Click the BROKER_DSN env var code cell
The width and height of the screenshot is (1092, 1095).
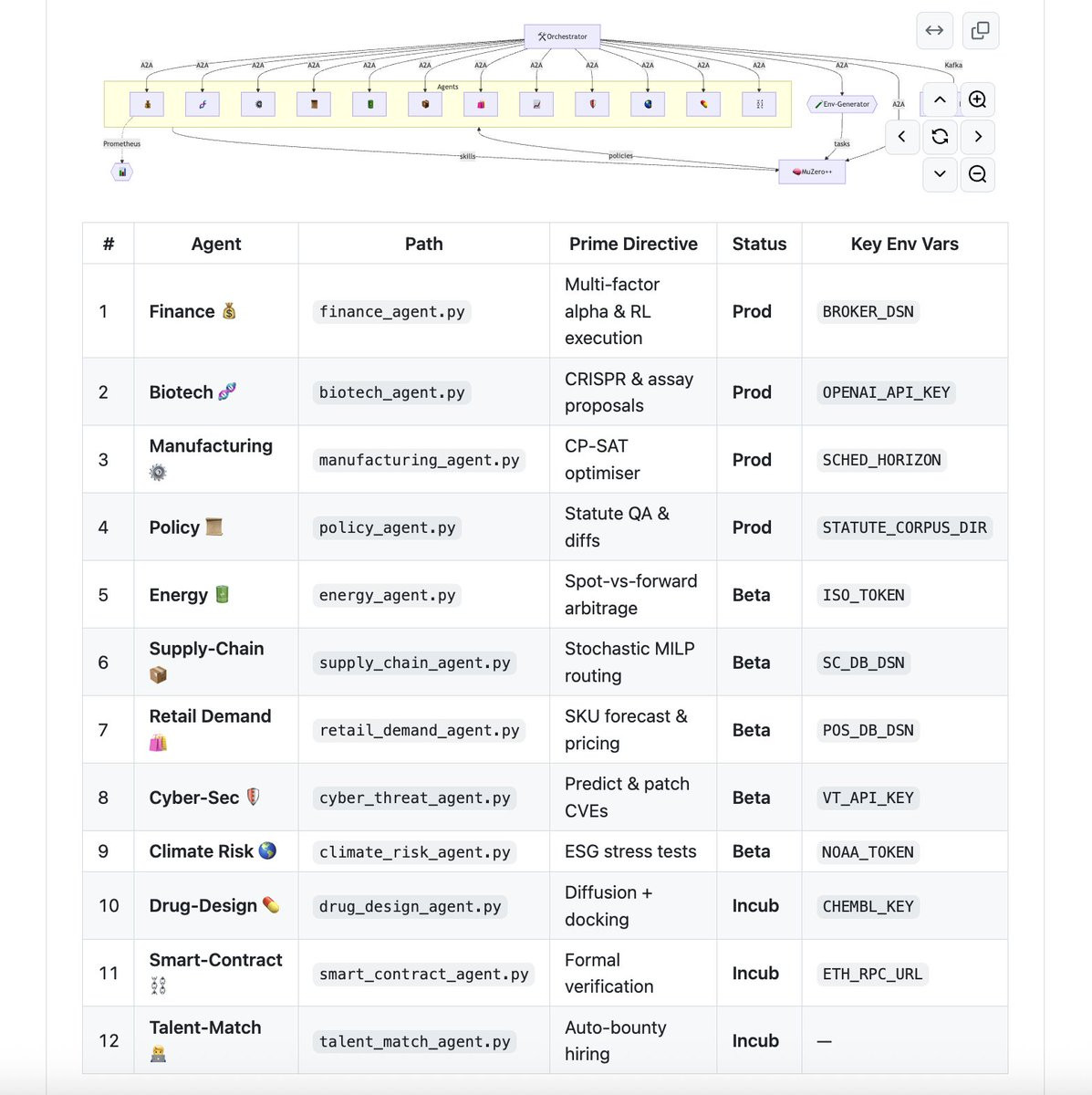(868, 312)
